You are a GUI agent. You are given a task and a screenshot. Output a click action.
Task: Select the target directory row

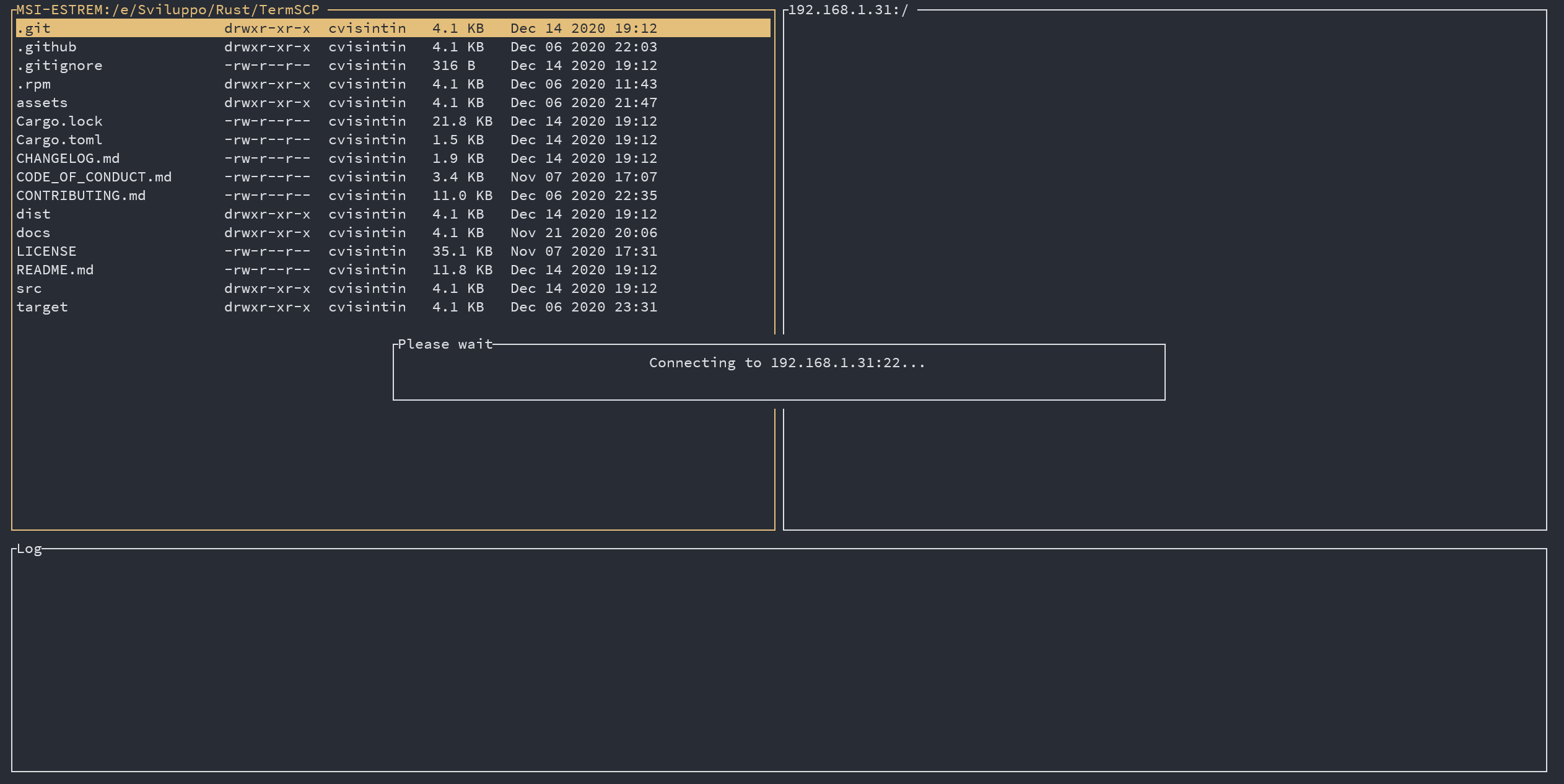tap(42, 307)
